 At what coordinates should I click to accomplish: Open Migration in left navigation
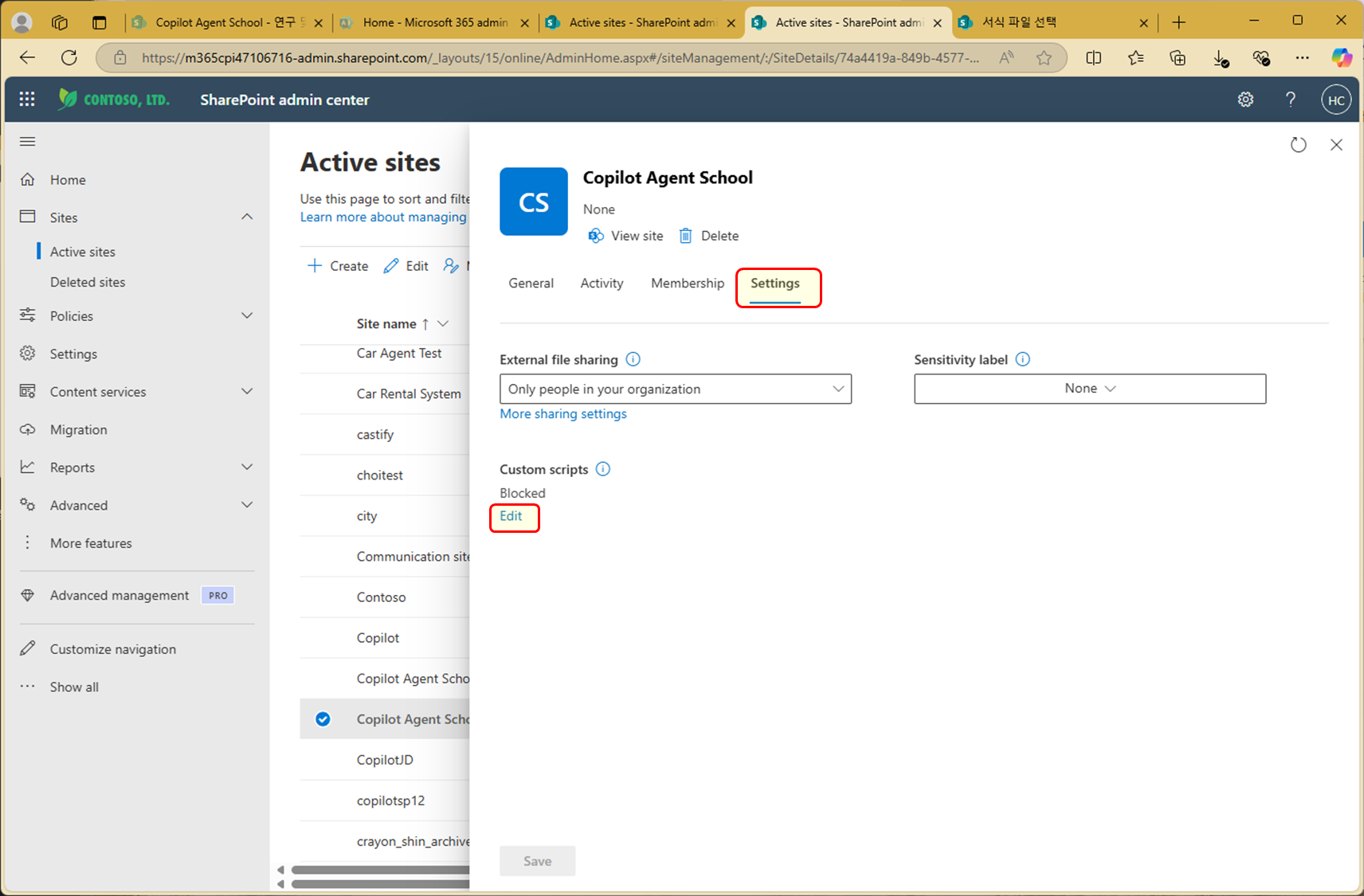78,430
